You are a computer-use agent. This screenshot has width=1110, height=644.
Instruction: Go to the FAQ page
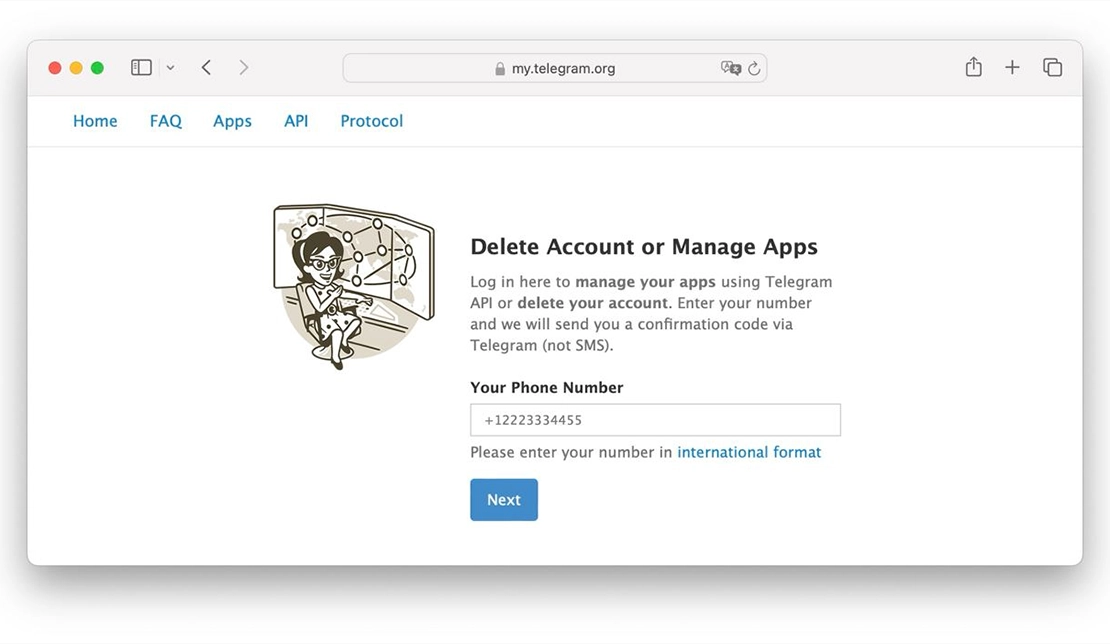pyautogui.click(x=166, y=121)
